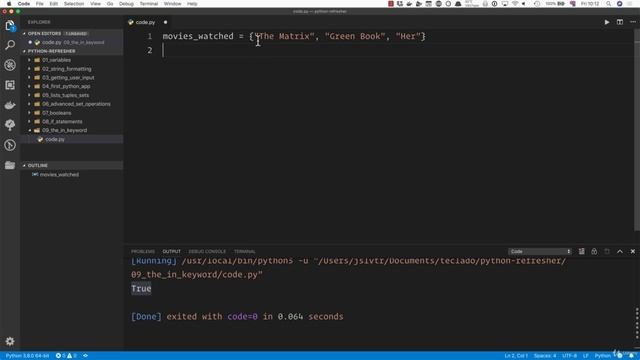Click the volume icon in menu bar
640x360 pixels.
coord(524,4)
